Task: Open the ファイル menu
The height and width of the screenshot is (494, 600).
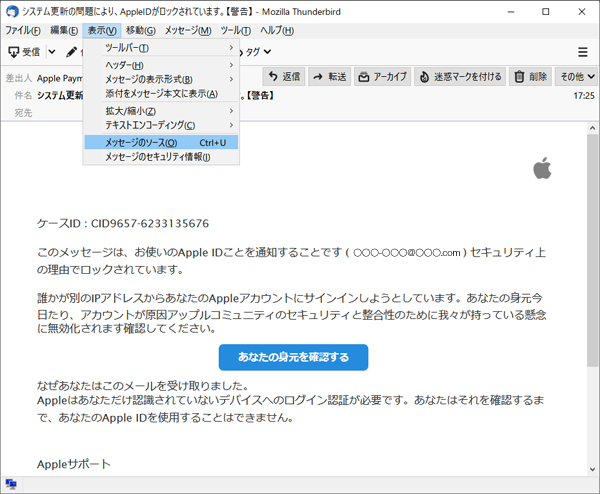Action: pyautogui.click(x=23, y=31)
